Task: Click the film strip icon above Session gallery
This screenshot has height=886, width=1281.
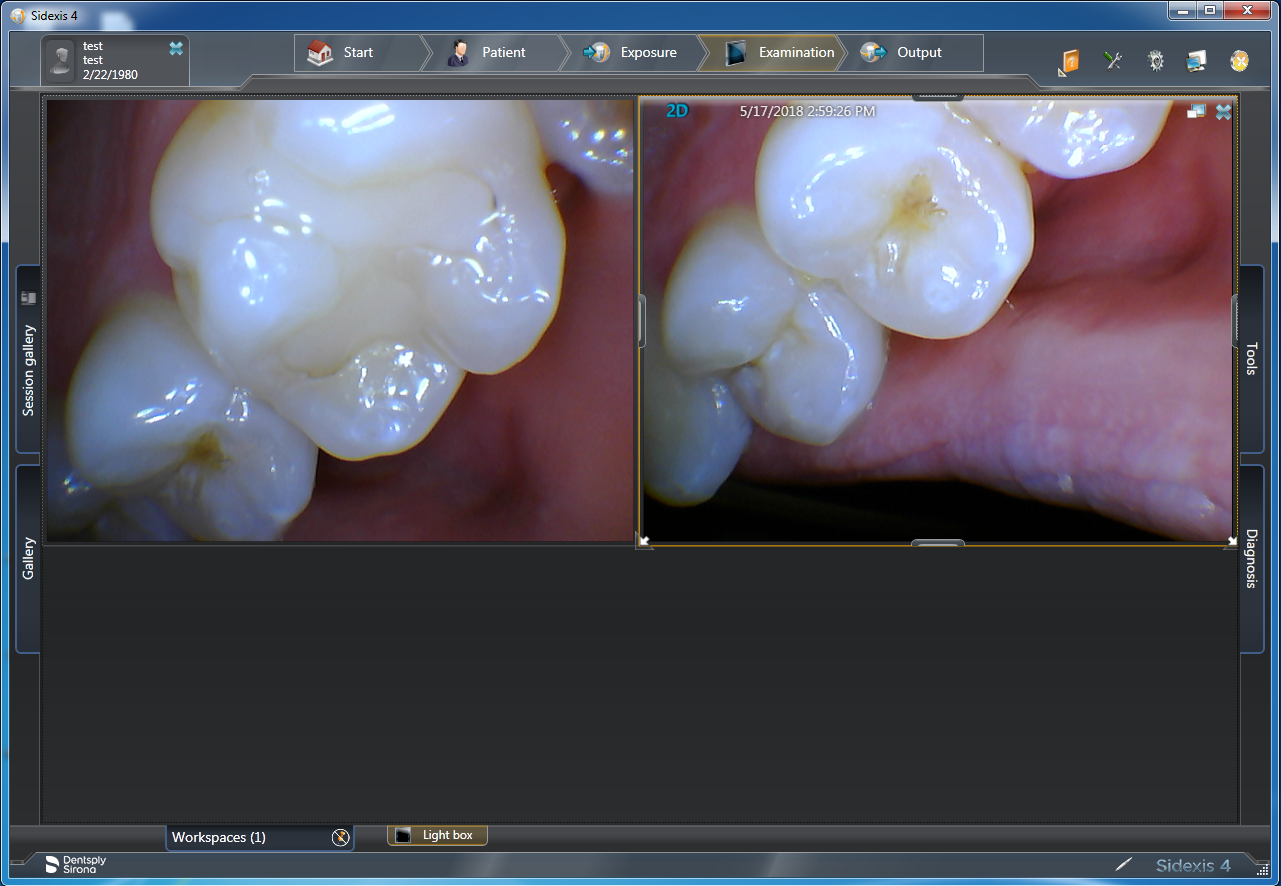Action: pyautogui.click(x=28, y=297)
